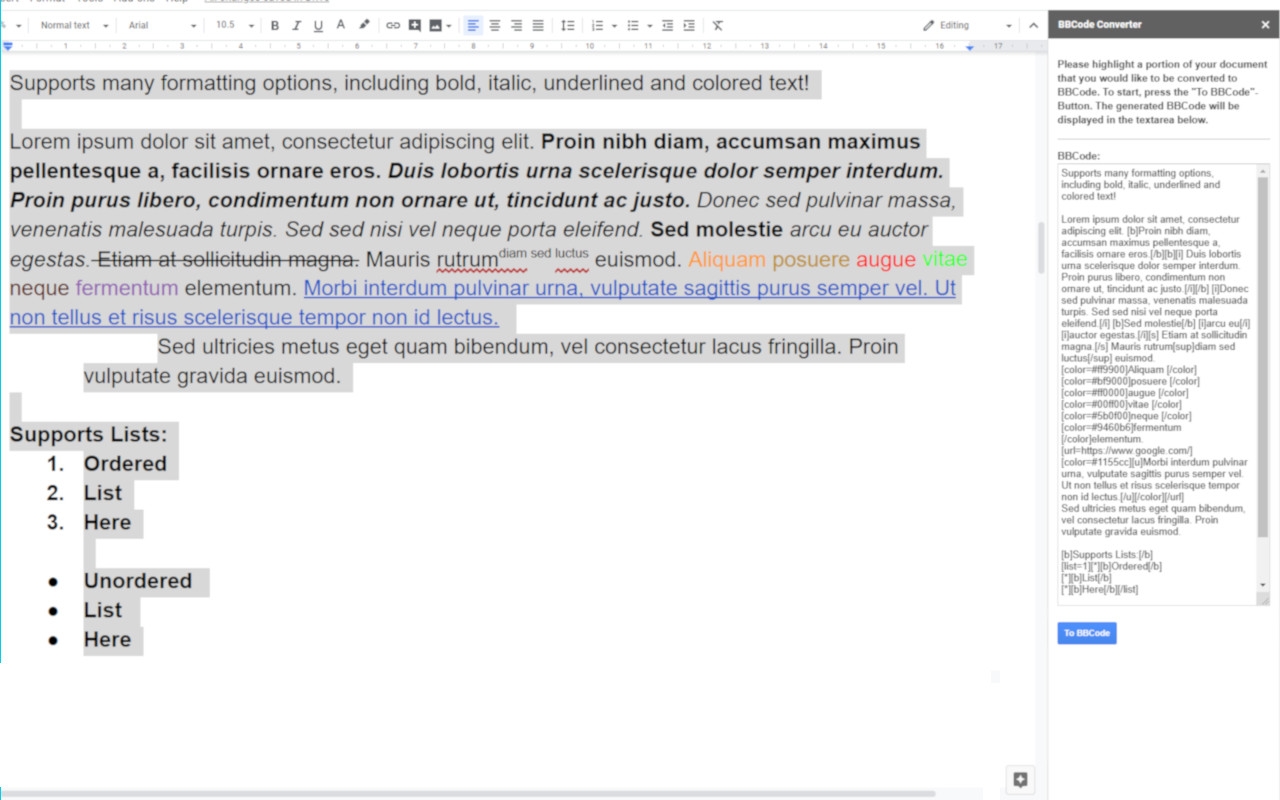
Task: Toggle bold formatting in the toolbar
Action: tap(275, 25)
